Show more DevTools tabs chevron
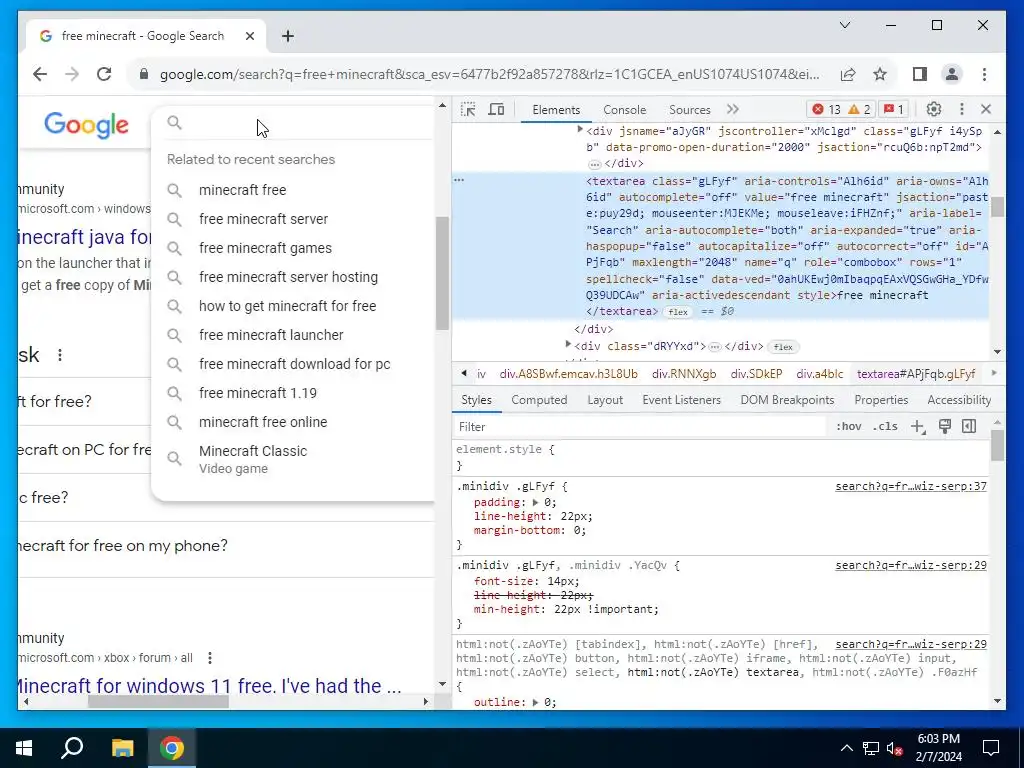Viewport: 1024px width, 768px height. click(733, 110)
